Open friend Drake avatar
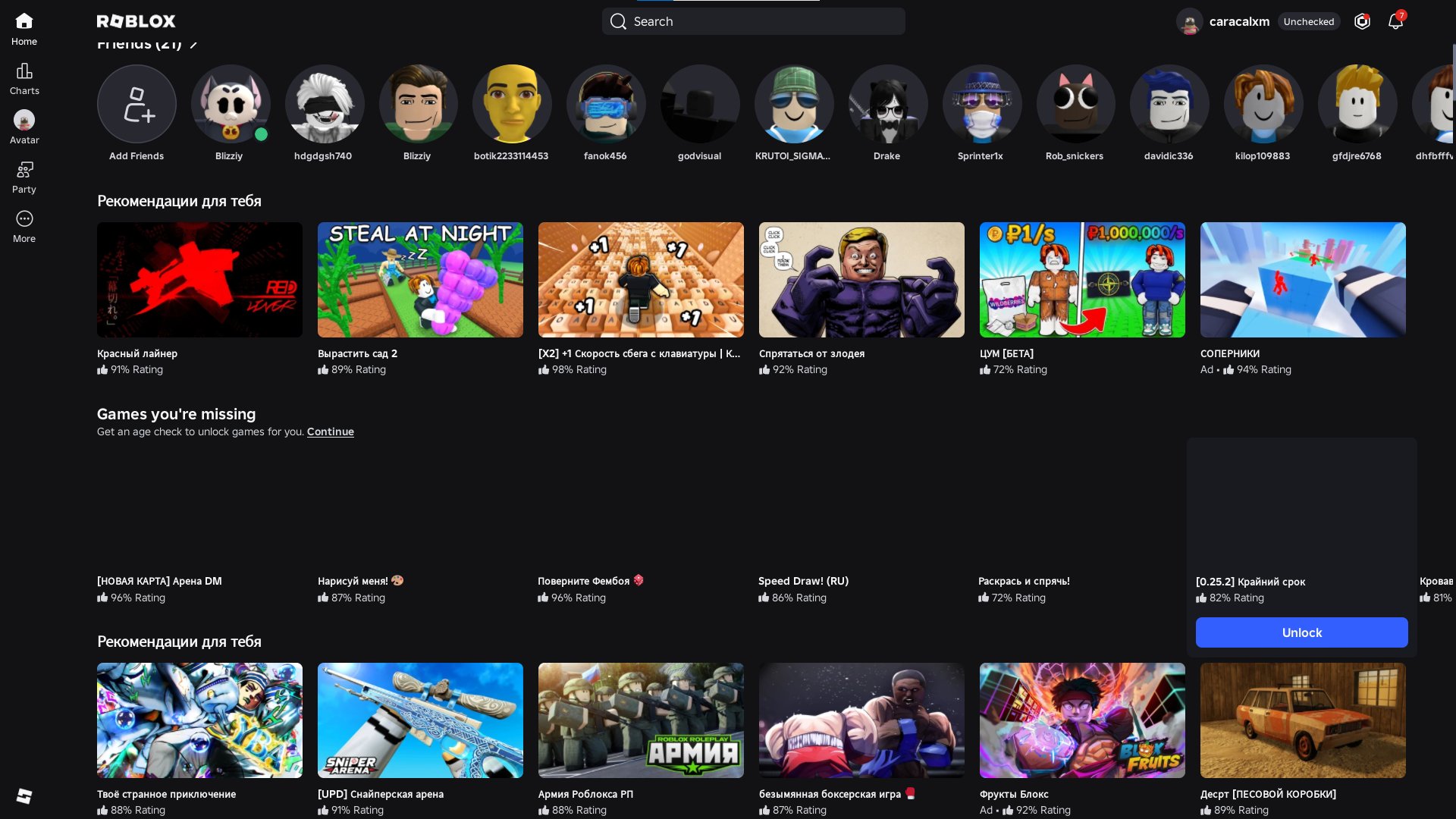The width and height of the screenshot is (1456, 819). point(888,104)
